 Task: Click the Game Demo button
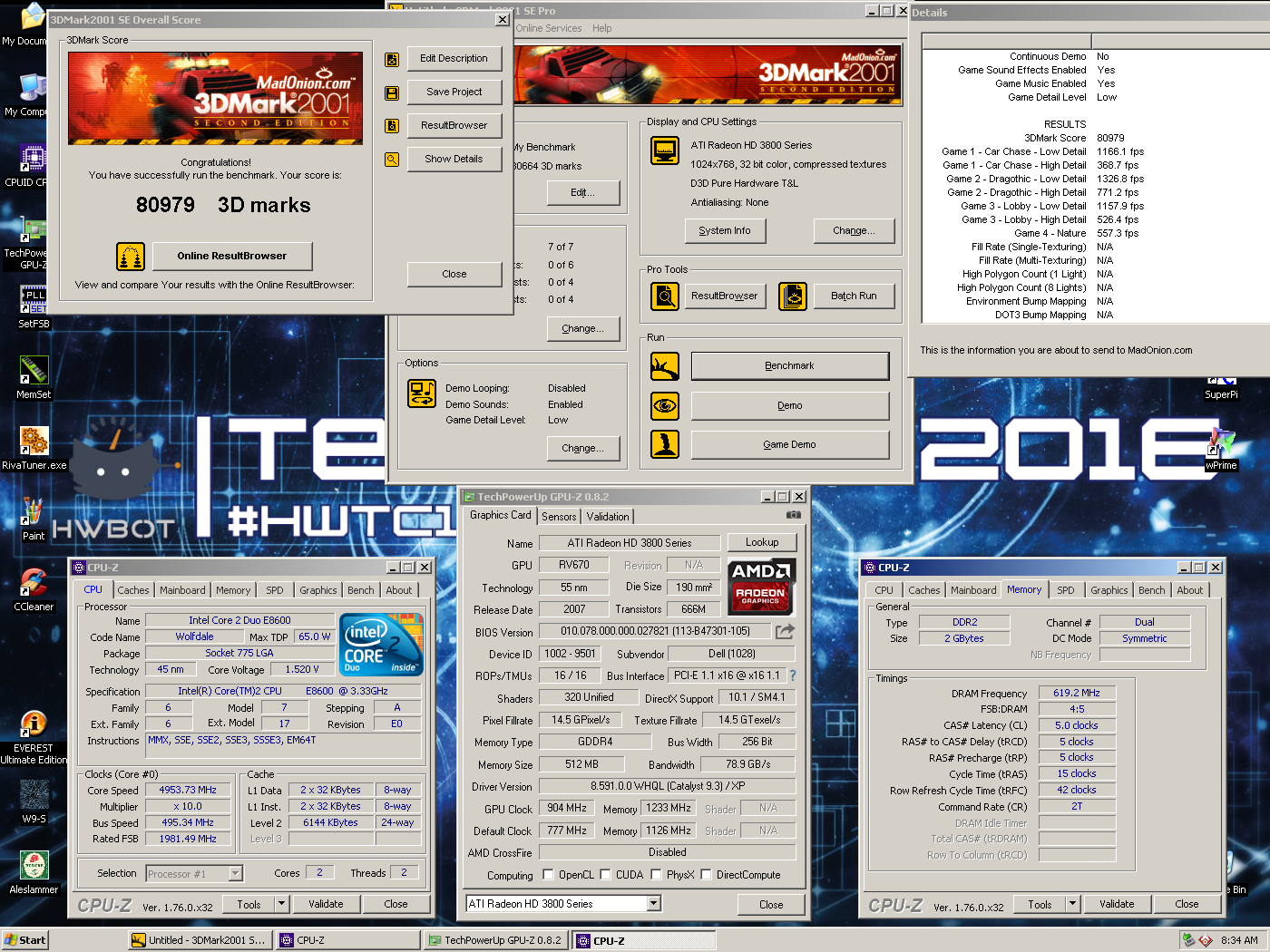click(x=790, y=444)
